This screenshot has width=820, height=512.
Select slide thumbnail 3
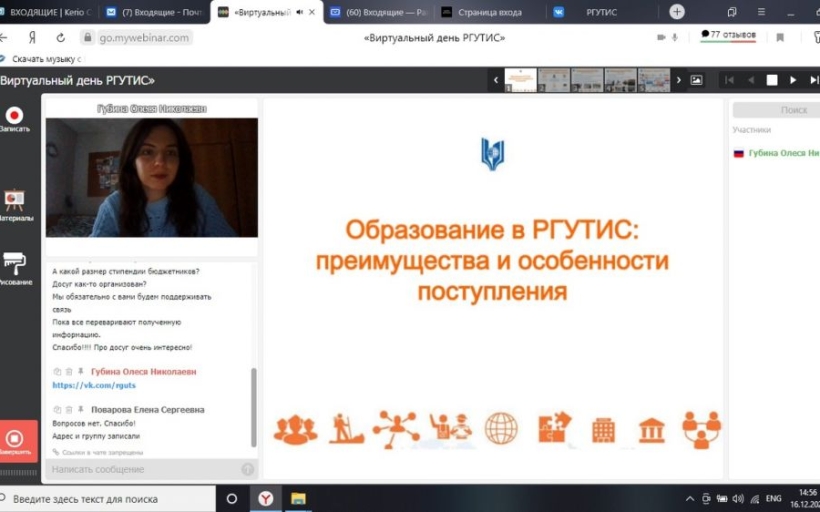(x=587, y=80)
